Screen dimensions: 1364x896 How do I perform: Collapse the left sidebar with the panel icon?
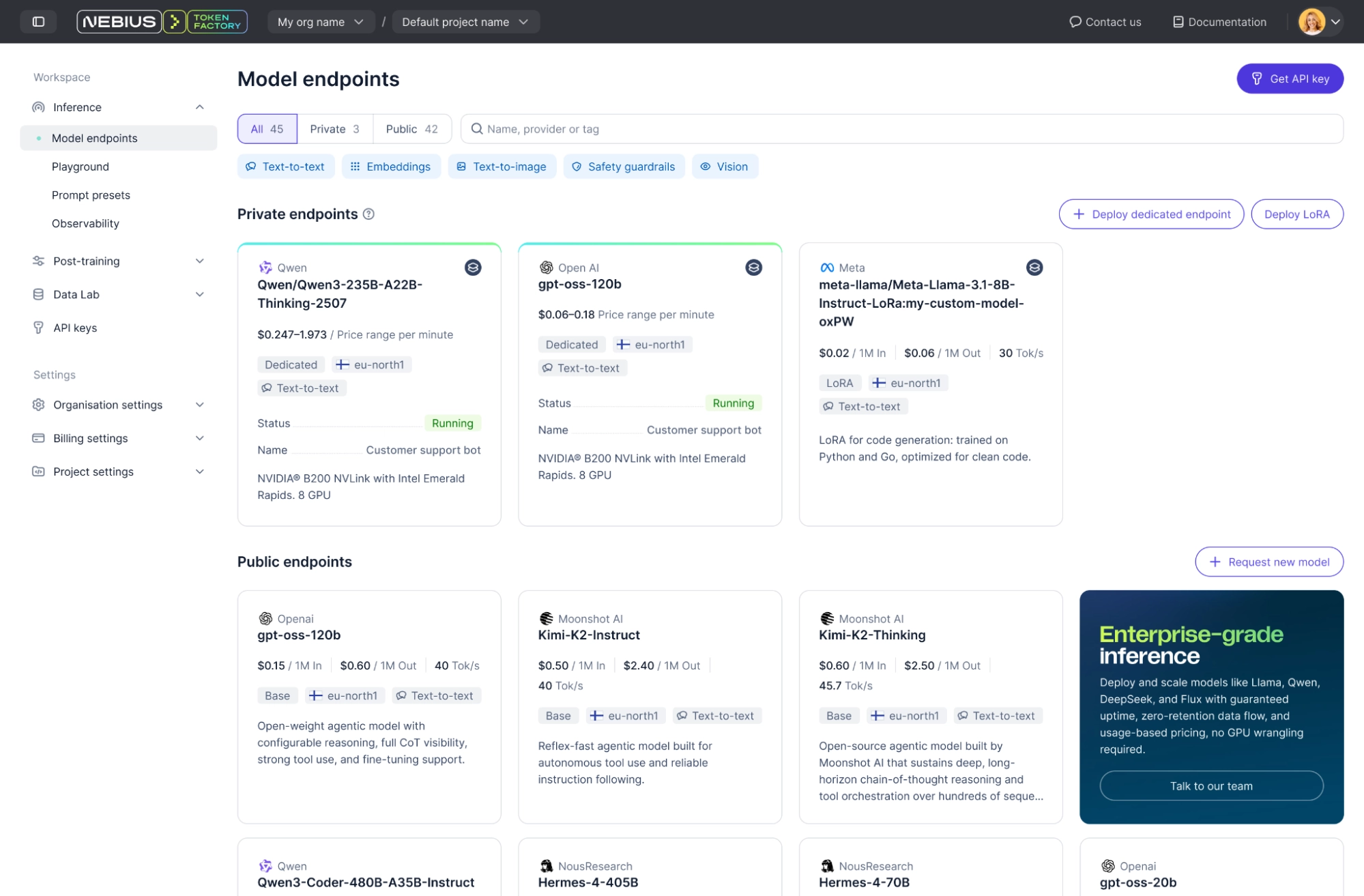tap(38, 21)
